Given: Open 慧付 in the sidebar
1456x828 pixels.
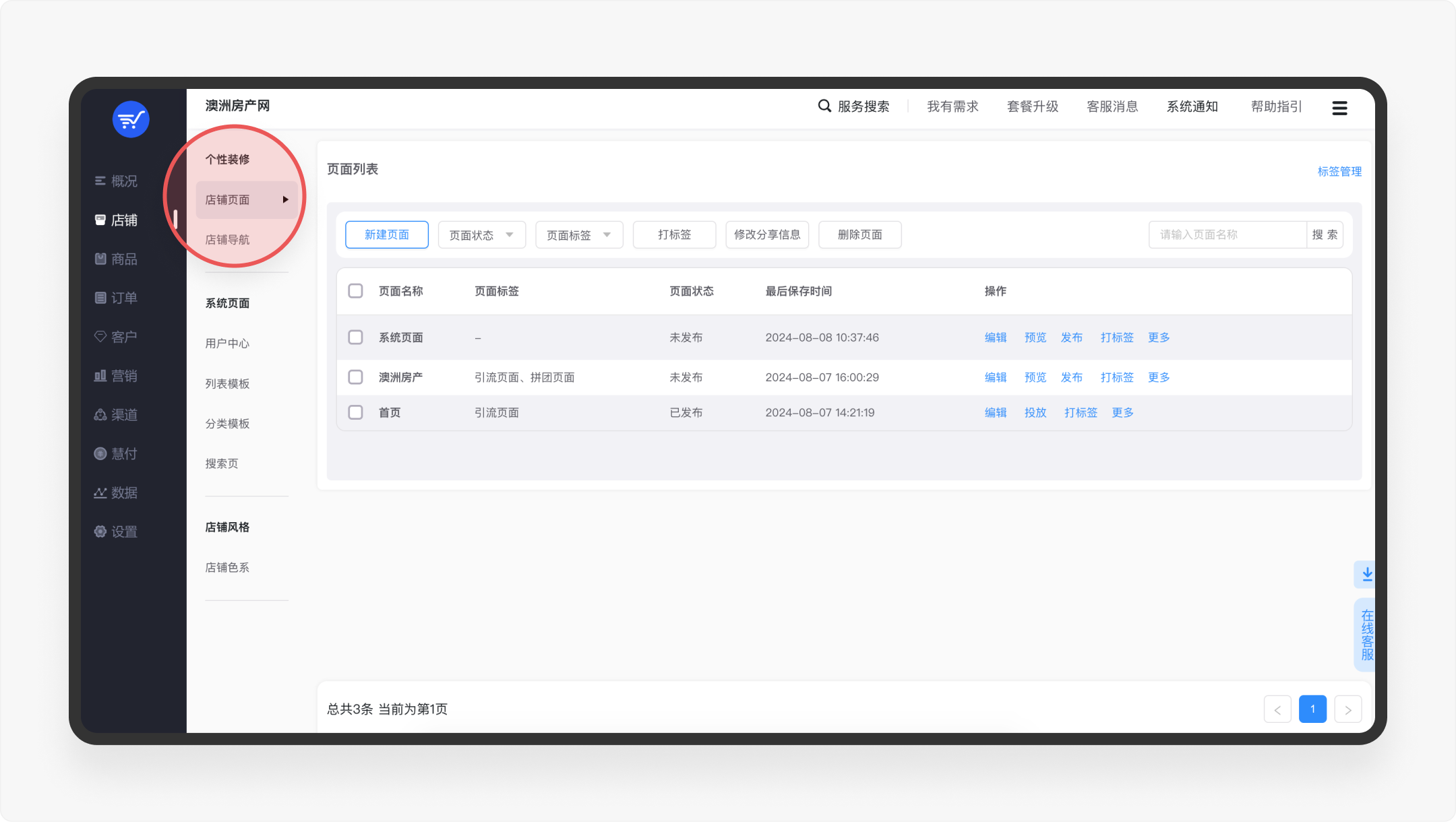Looking at the screenshot, I should coord(116,453).
